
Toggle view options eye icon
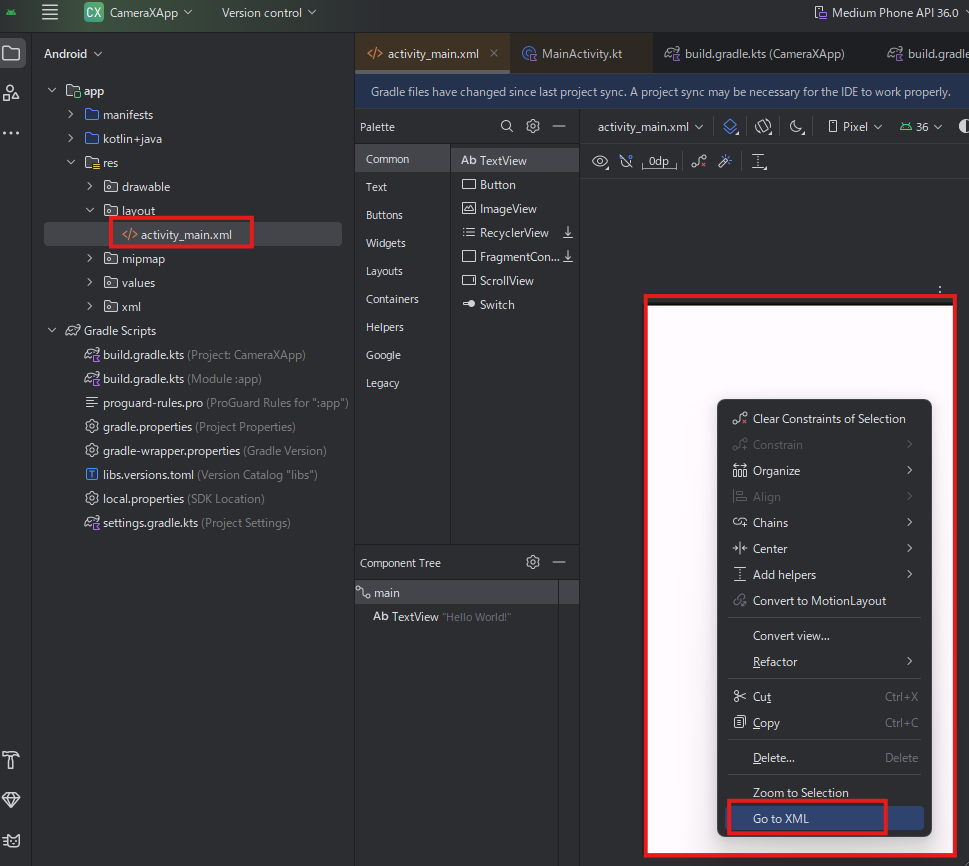click(x=600, y=161)
